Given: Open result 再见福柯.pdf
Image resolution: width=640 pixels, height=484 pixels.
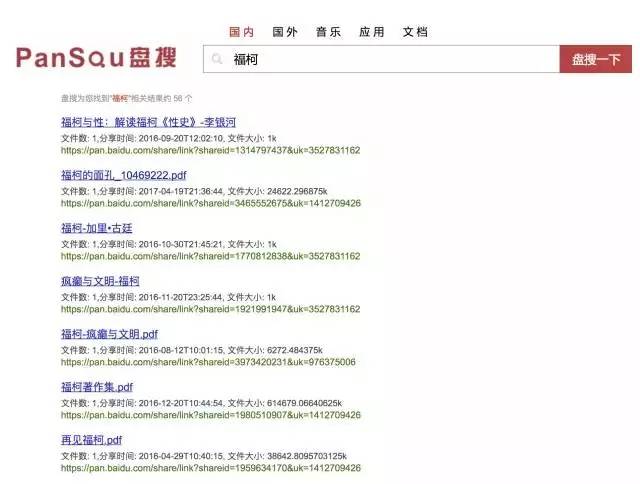Looking at the screenshot, I should pos(91,440).
